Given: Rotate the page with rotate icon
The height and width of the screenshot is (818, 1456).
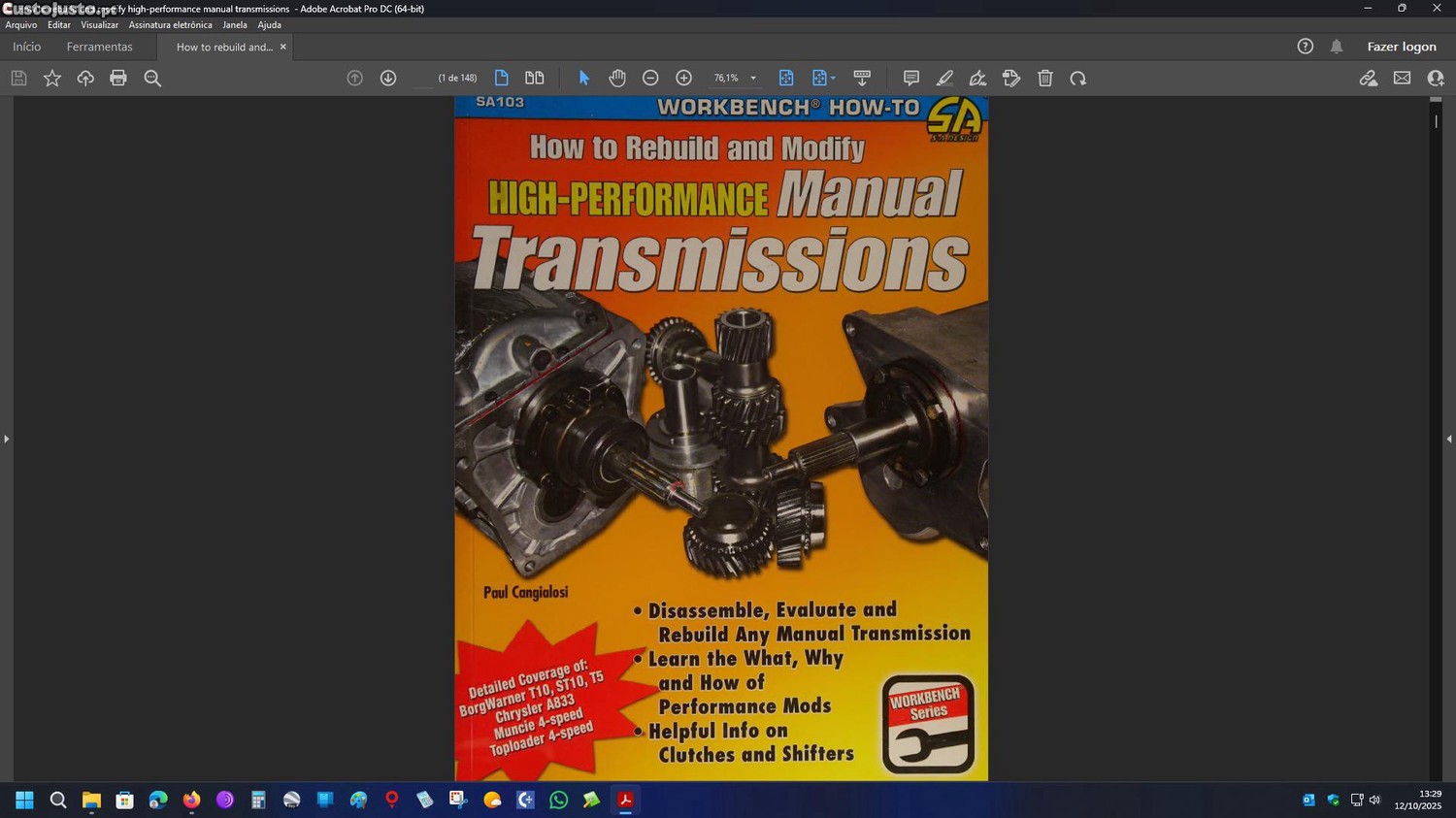Looking at the screenshot, I should [x=1078, y=79].
